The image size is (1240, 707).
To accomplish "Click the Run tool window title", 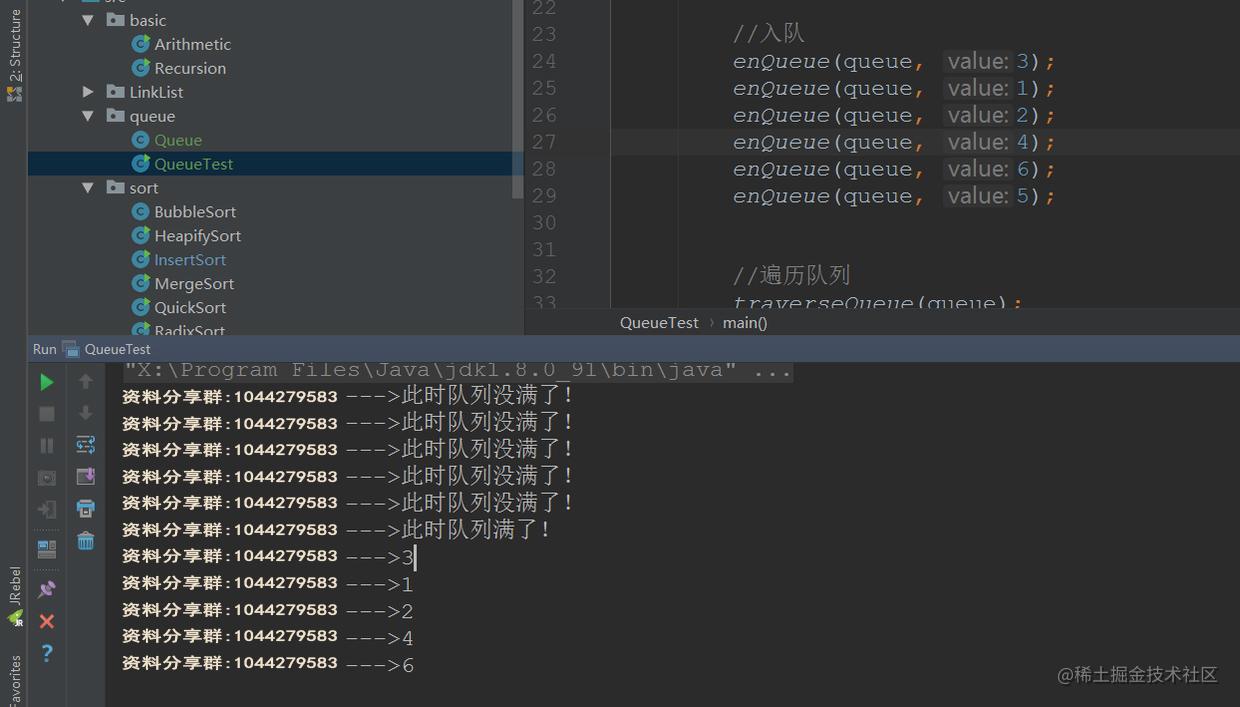I will pyautogui.click(x=44, y=349).
